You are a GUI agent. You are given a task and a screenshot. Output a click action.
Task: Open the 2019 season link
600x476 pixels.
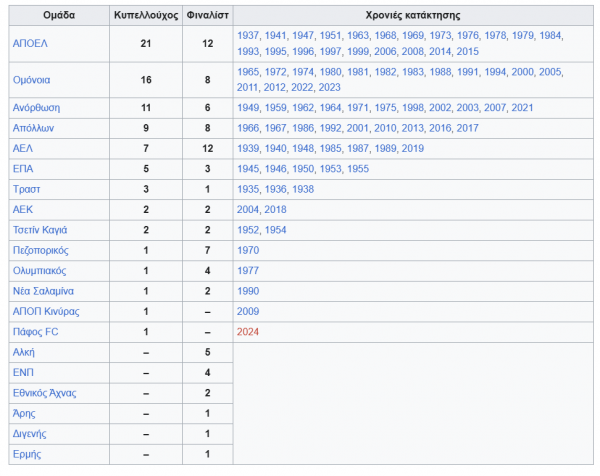click(x=413, y=148)
